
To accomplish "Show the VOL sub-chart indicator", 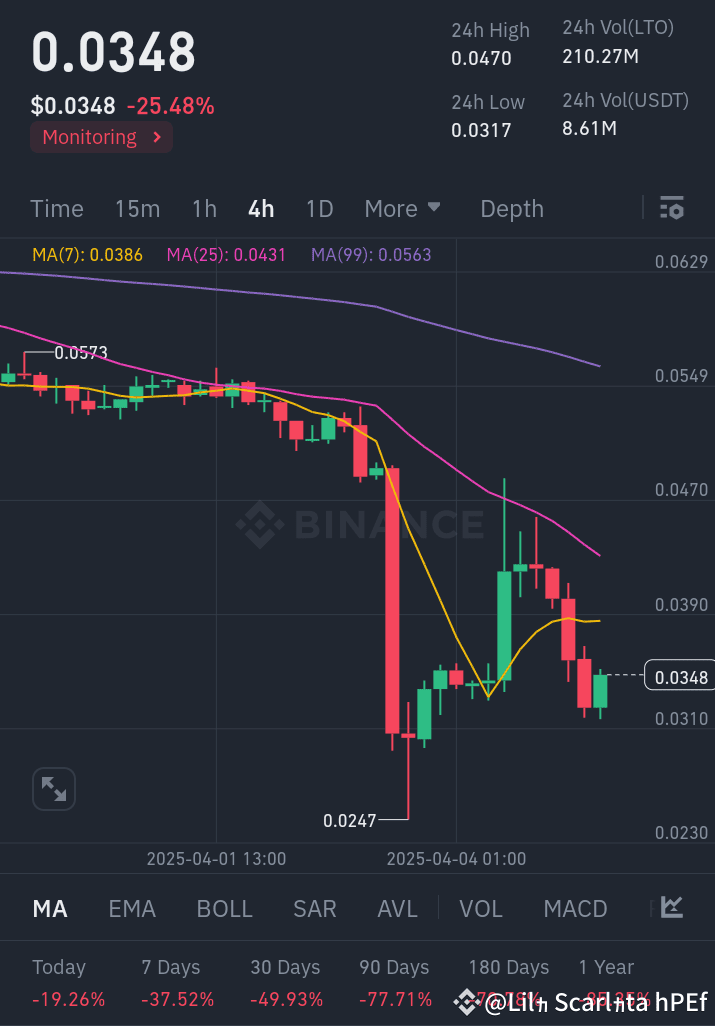I will 481,908.
